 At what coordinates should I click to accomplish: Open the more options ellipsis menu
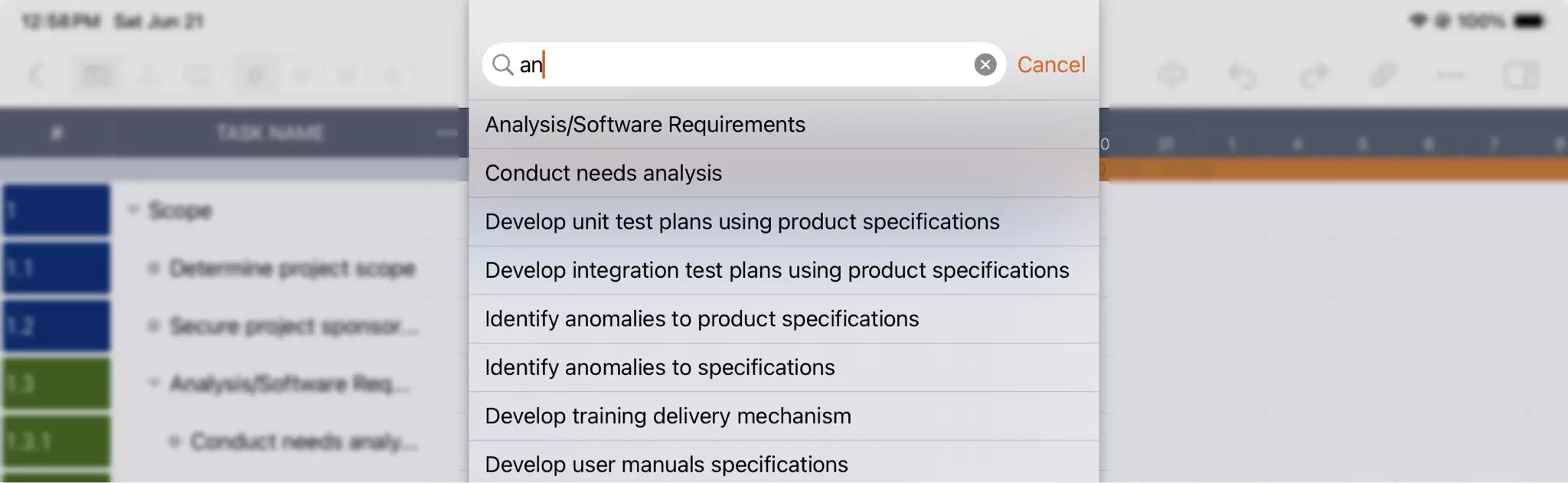click(x=1451, y=76)
